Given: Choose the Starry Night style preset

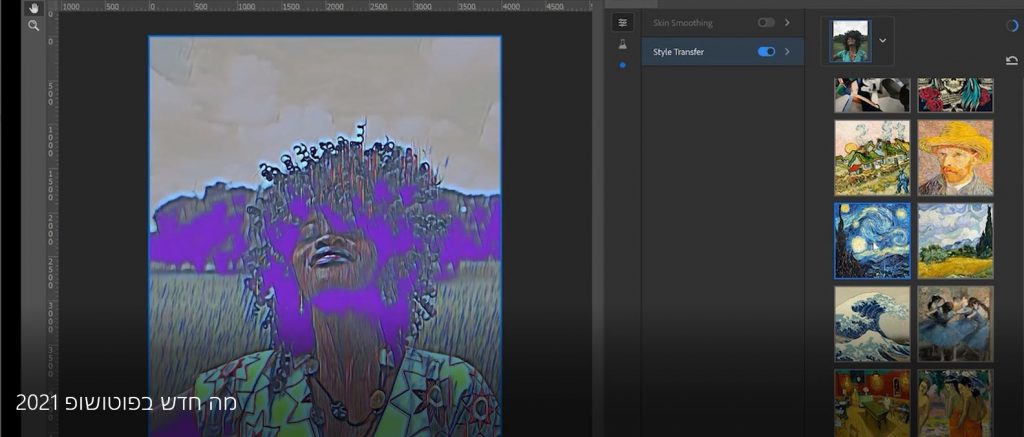Looking at the screenshot, I should pos(872,241).
